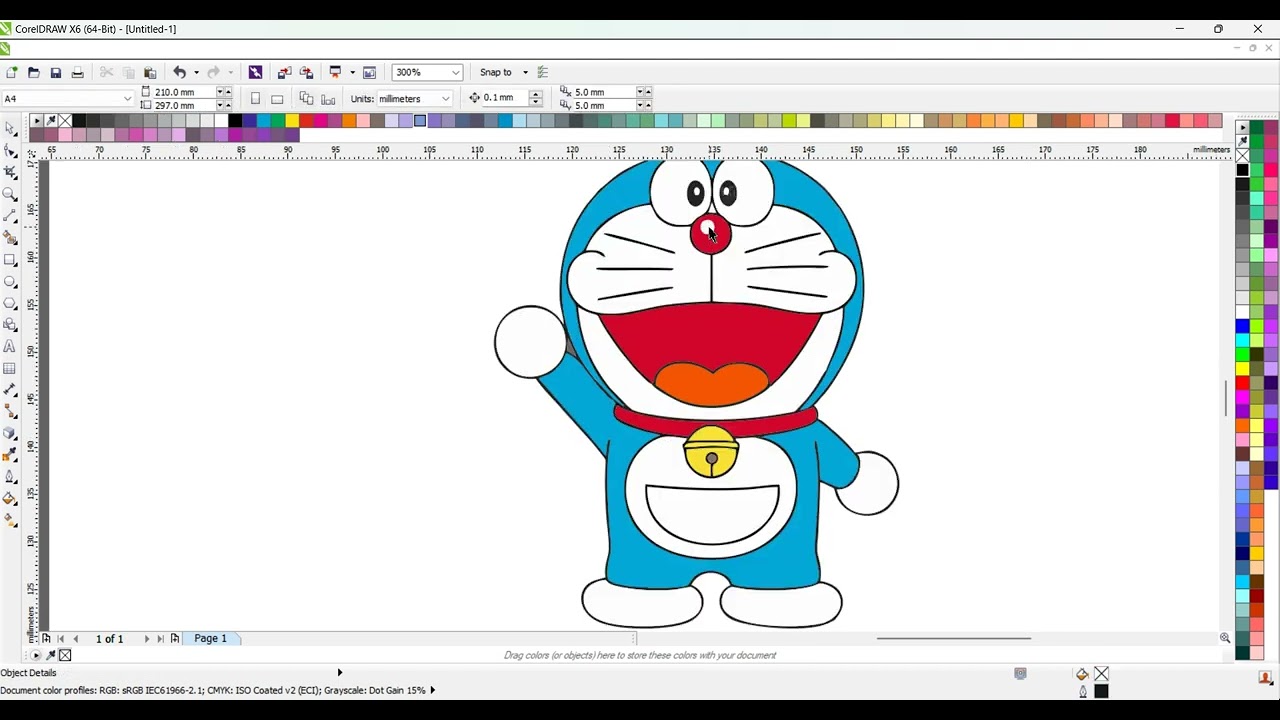This screenshot has height=720, width=1280.
Task: Pick the Smart Fill tool
Action: [x=10, y=238]
